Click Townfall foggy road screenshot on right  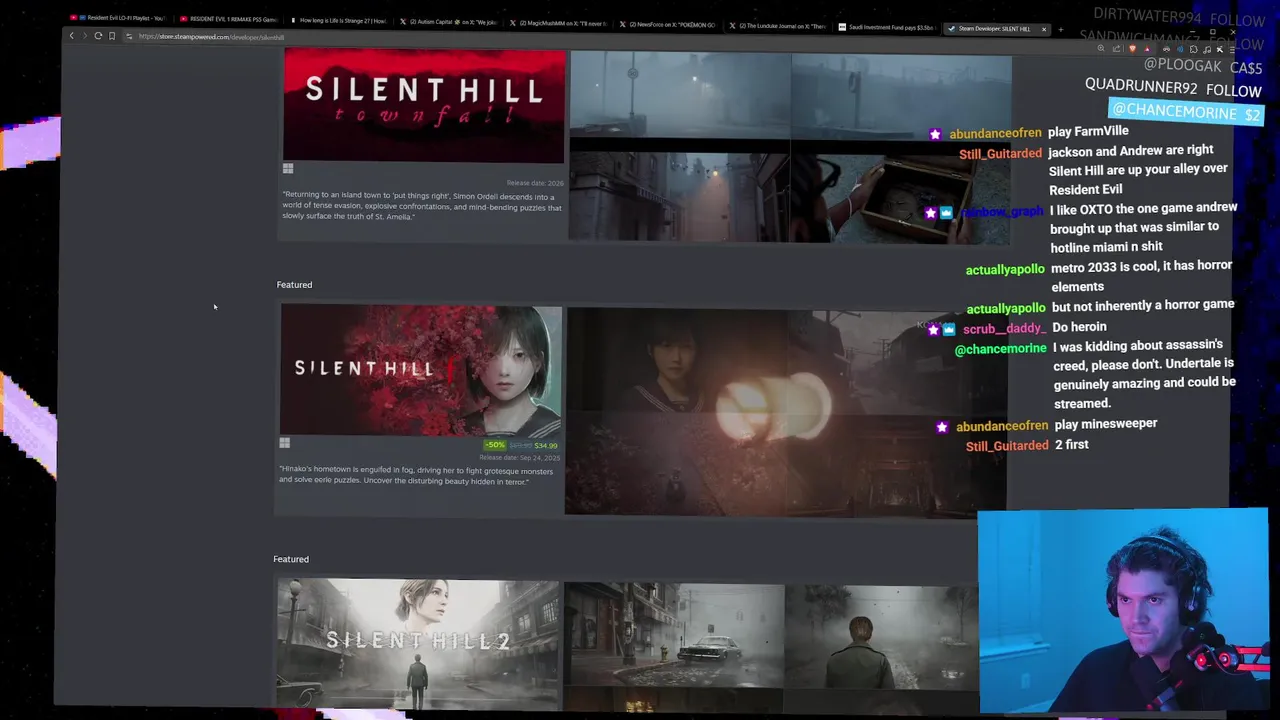click(901, 96)
